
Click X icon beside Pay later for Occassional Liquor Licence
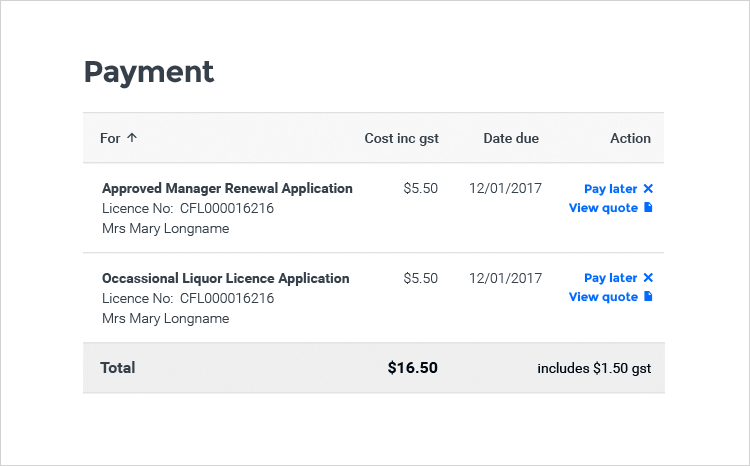point(648,278)
